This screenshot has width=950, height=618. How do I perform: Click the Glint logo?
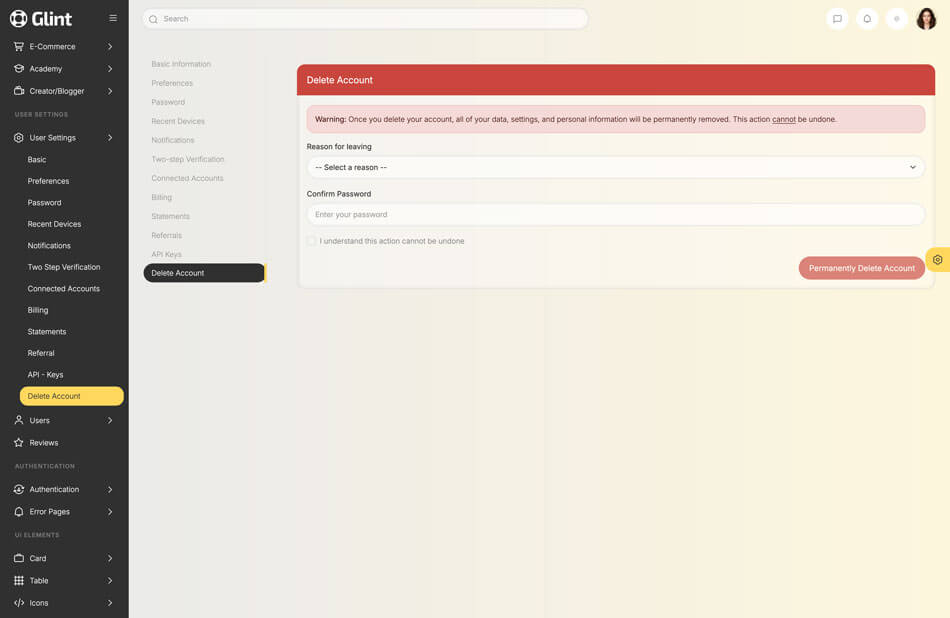coord(41,18)
